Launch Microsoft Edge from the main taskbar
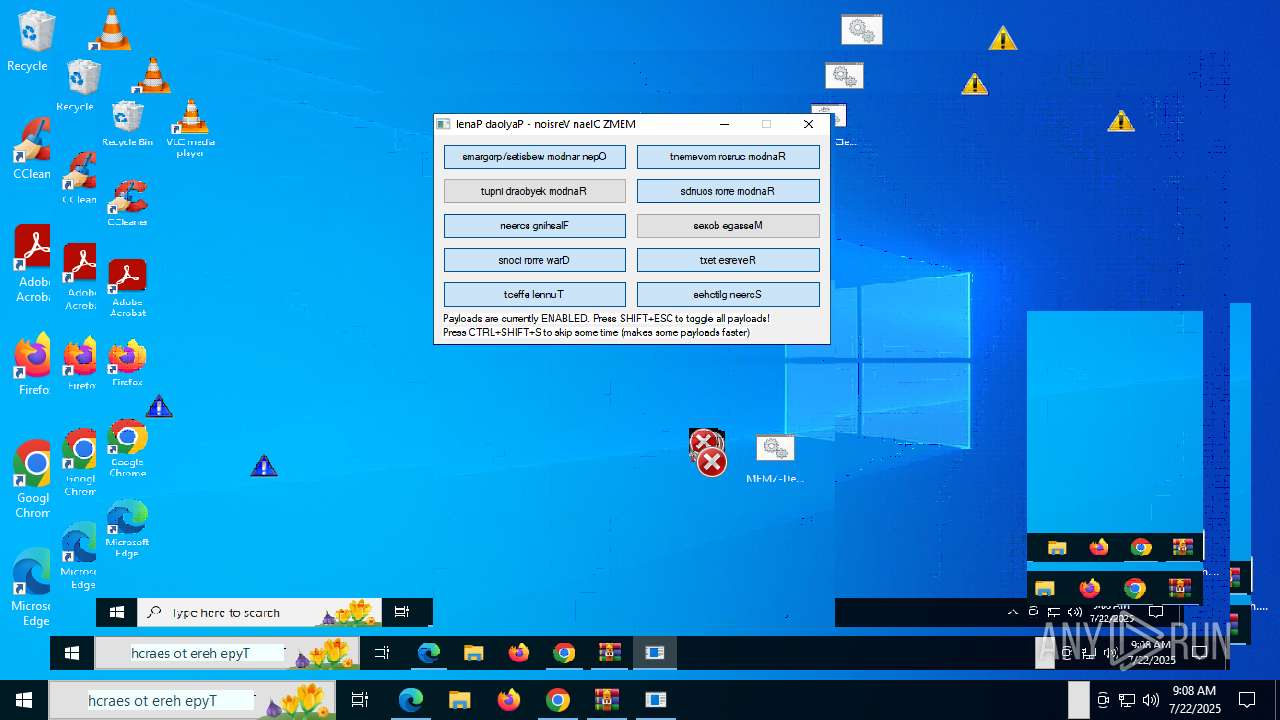Image resolution: width=1280 pixels, height=720 pixels. pos(411,700)
